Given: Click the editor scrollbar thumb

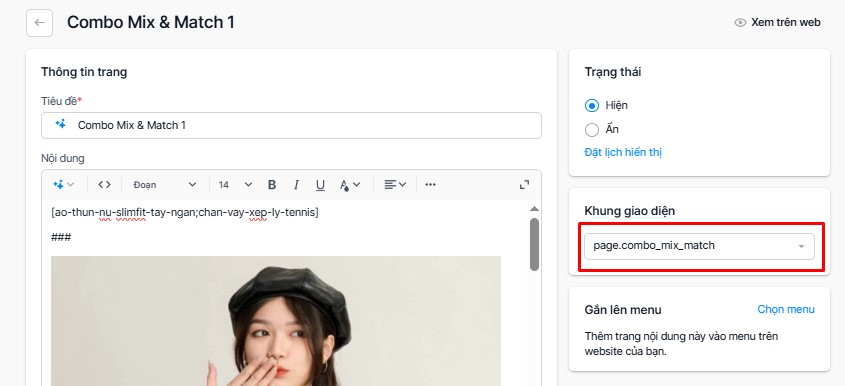Looking at the screenshot, I should click(x=534, y=244).
